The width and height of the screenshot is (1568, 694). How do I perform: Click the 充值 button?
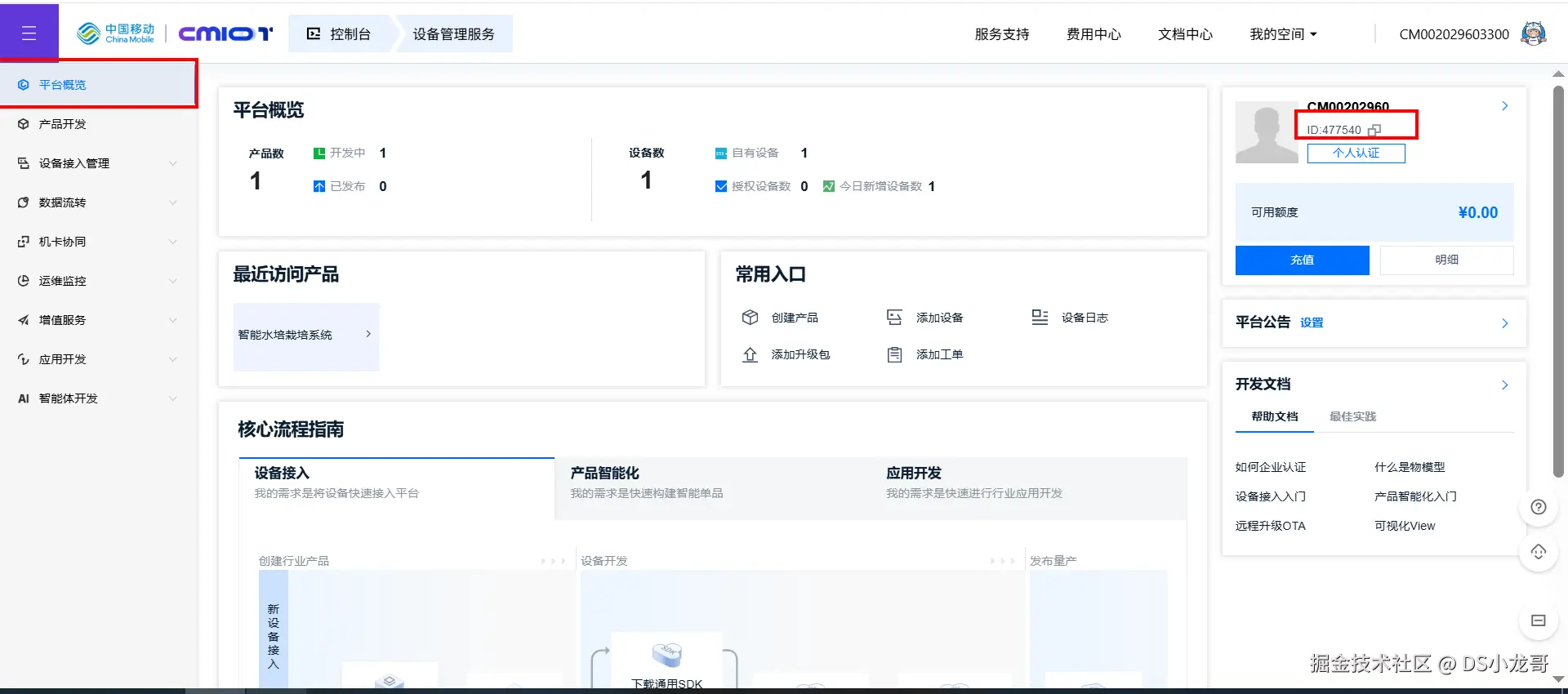[x=1302, y=260]
